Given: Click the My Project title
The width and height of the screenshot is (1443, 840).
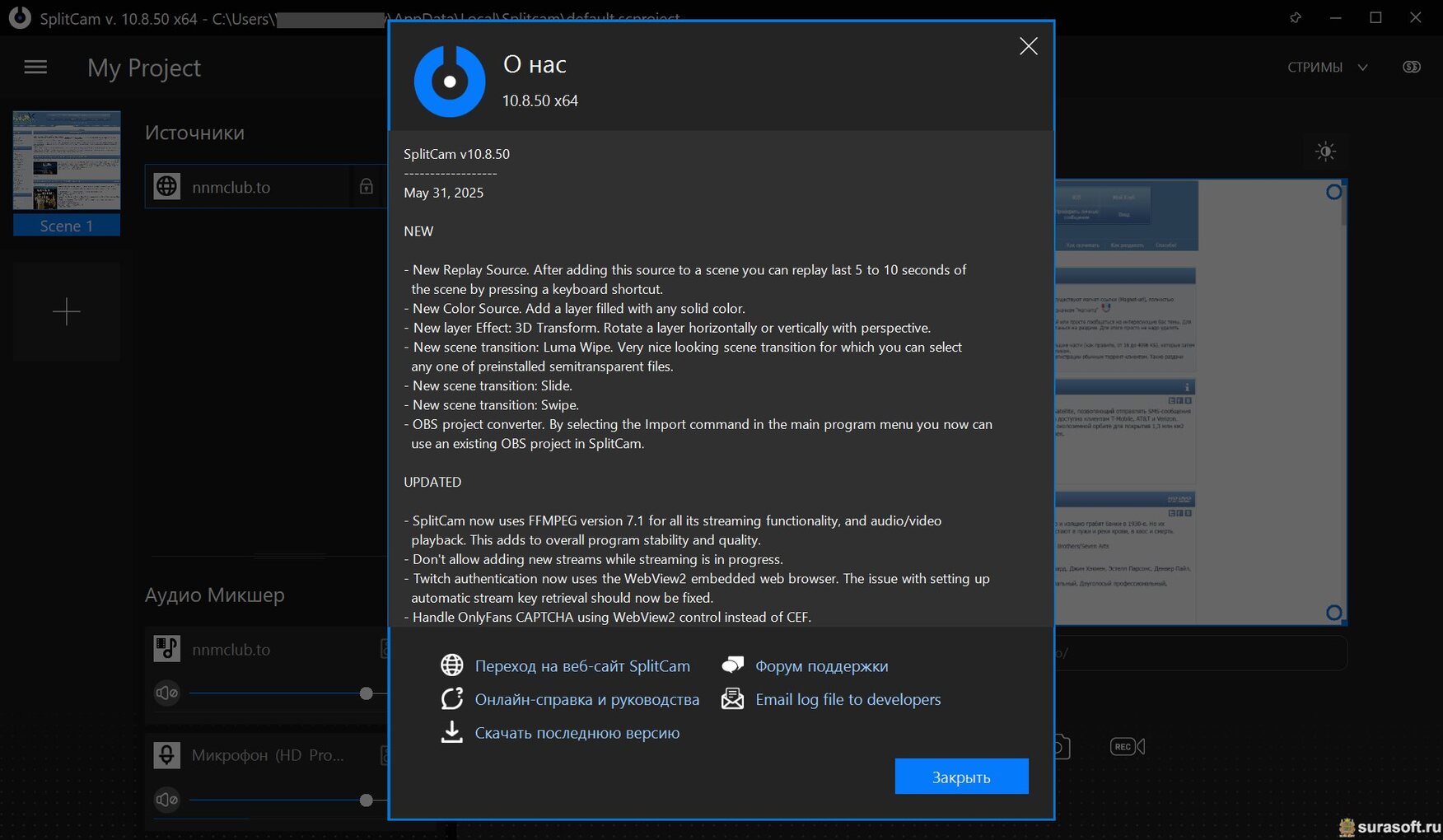Looking at the screenshot, I should point(144,68).
